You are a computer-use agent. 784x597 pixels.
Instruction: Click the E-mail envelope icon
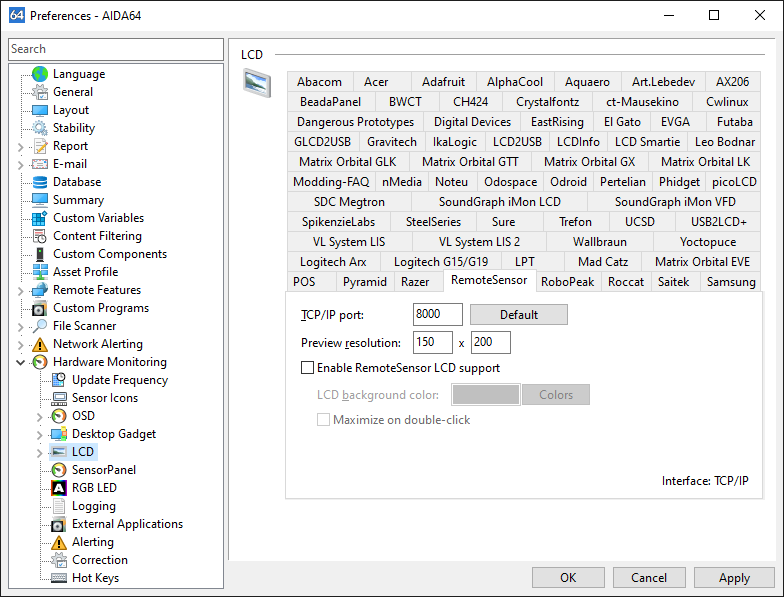point(40,164)
